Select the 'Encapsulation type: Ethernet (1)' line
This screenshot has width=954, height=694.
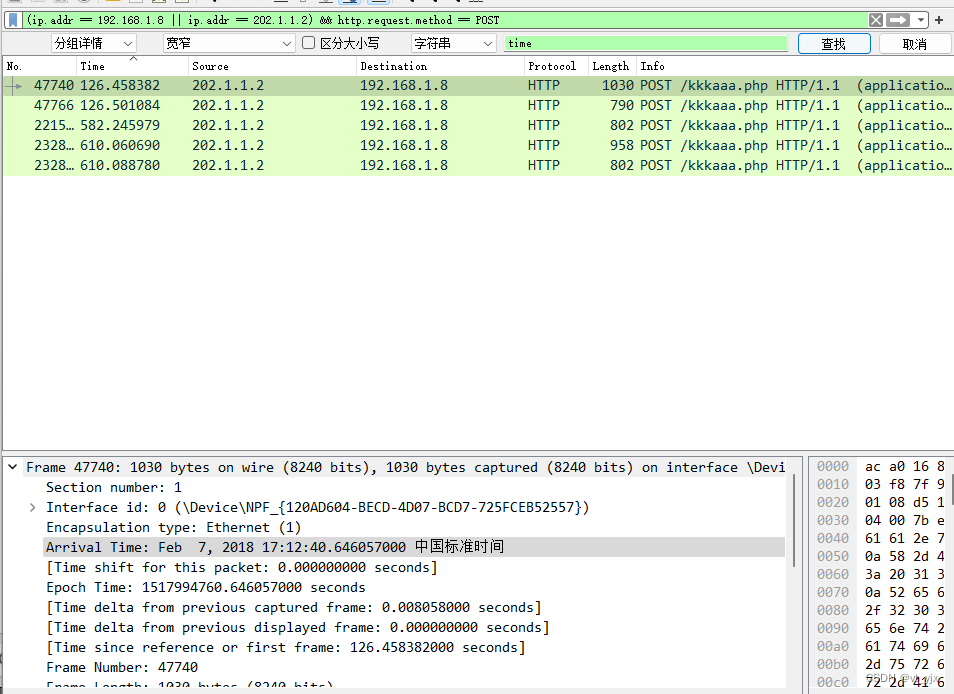pos(173,527)
